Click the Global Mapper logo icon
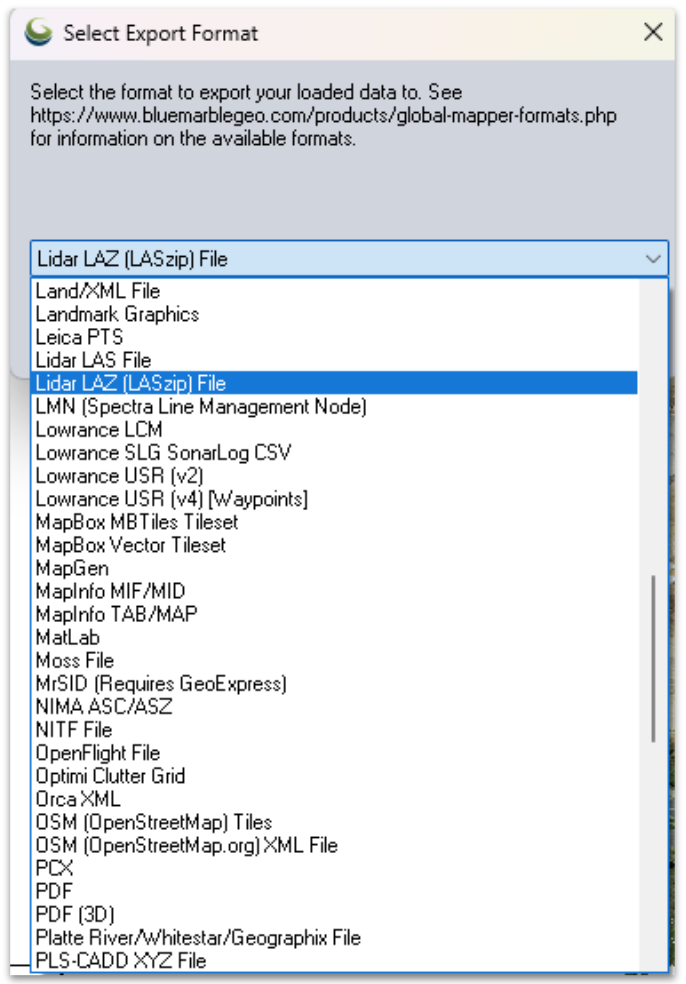Image resolution: width=686 pixels, height=984 pixels. click(x=38, y=33)
